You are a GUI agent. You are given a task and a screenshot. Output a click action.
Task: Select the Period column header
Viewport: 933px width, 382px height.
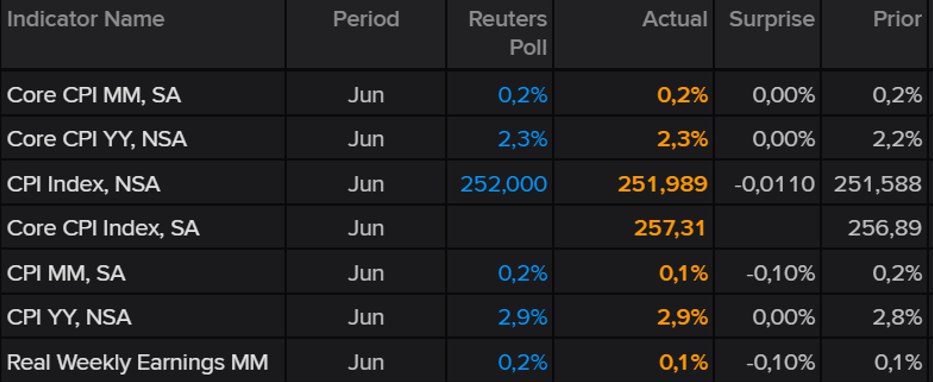tap(366, 20)
